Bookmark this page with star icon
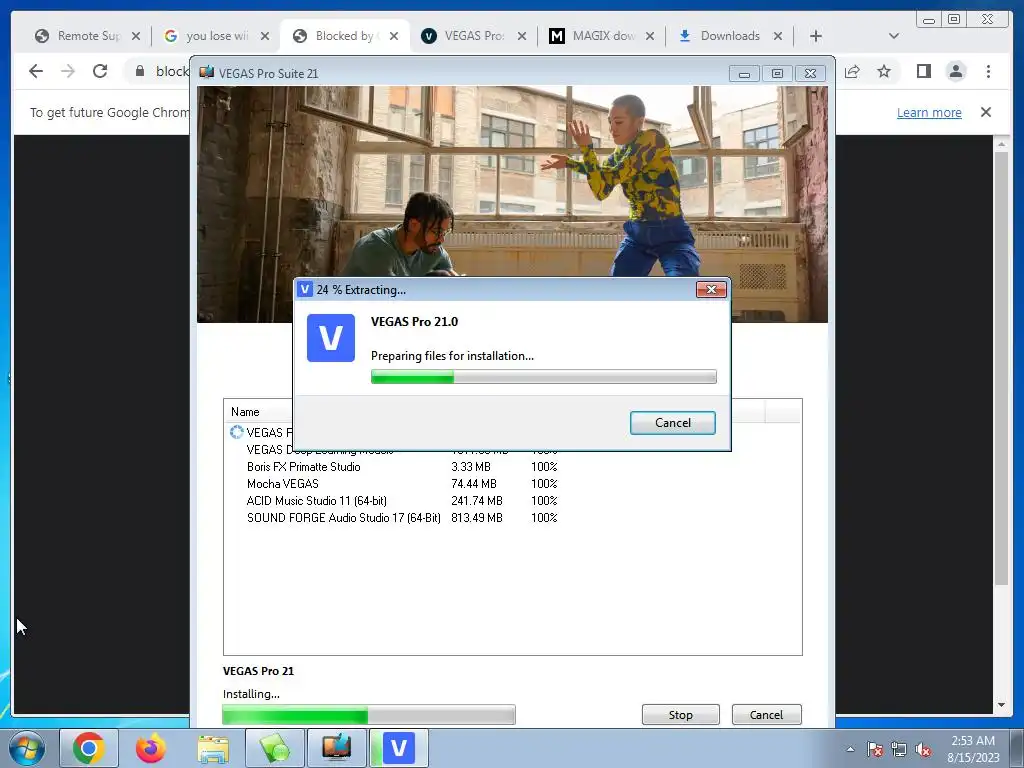1024x768 pixels. click(x=884, y=71)
